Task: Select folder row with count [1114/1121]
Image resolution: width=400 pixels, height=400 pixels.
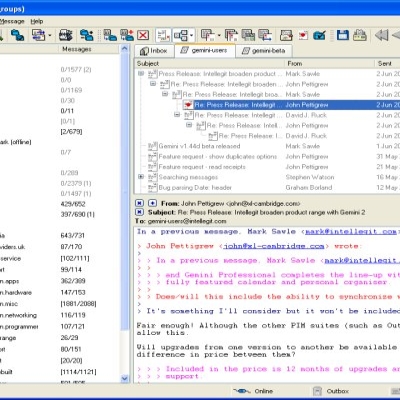Action: (59, 372)
